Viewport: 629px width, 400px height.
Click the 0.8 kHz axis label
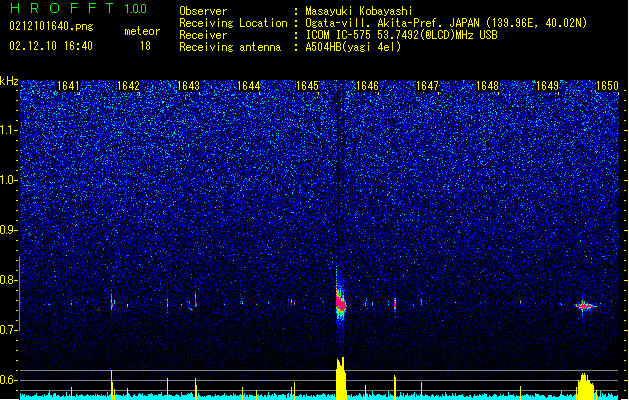click(9, 280)
